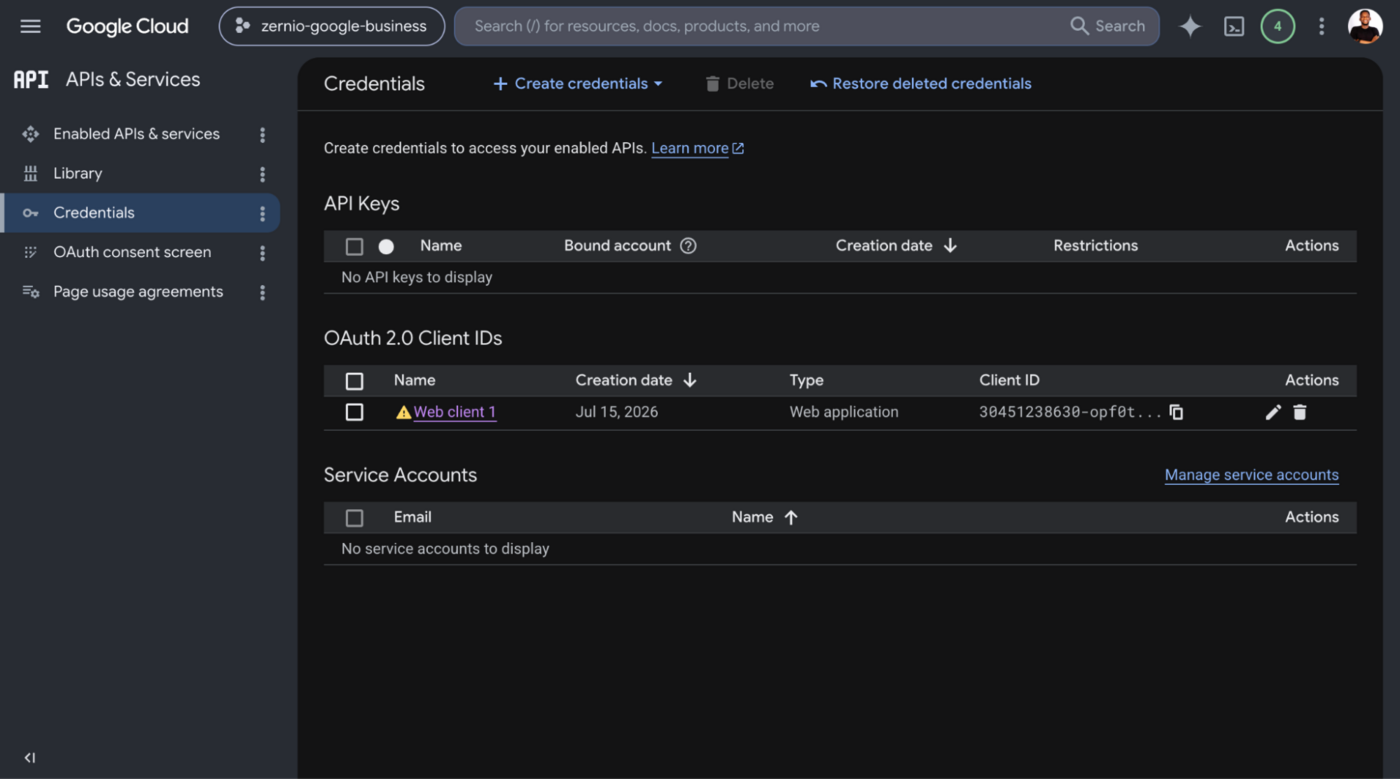The height and width of the screenshot is (779, 1400).
Task: Delete Web client 1 with trash icon
Action: coord(1300,412)
